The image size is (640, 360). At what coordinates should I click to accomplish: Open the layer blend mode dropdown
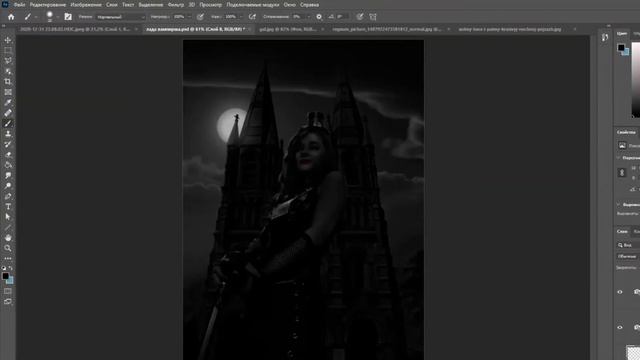(627, 256)
